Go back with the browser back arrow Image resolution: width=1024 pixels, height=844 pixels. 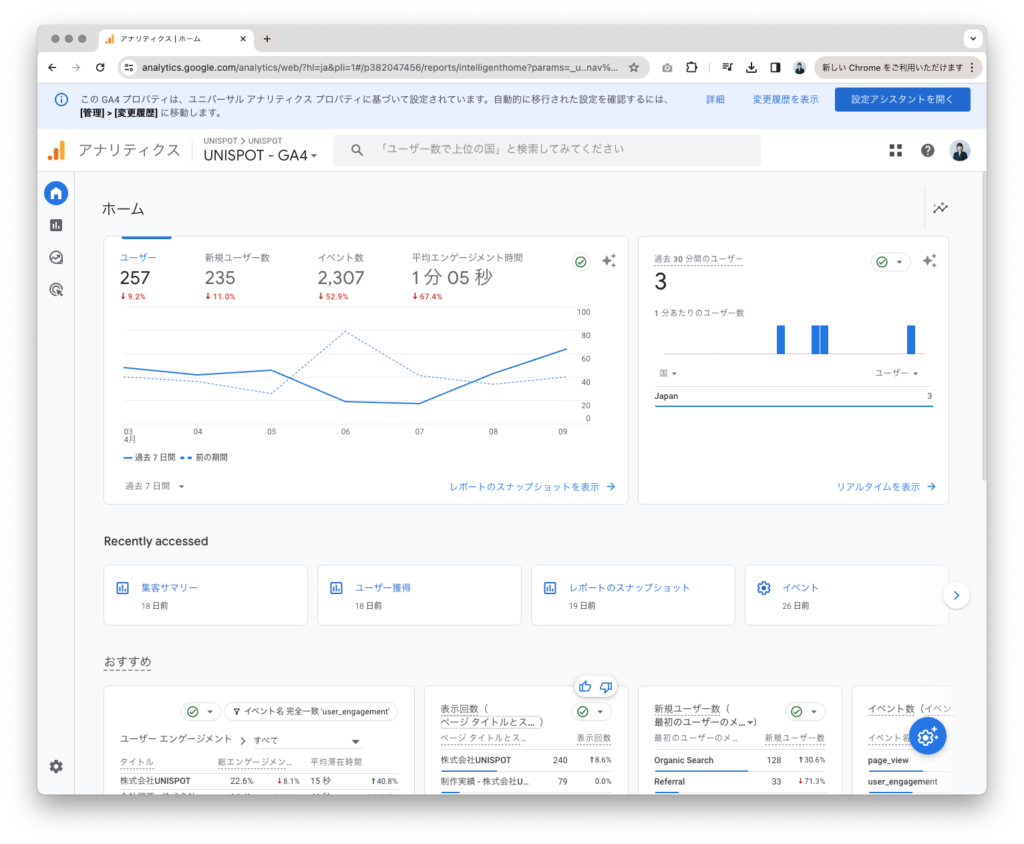[52, 67]
